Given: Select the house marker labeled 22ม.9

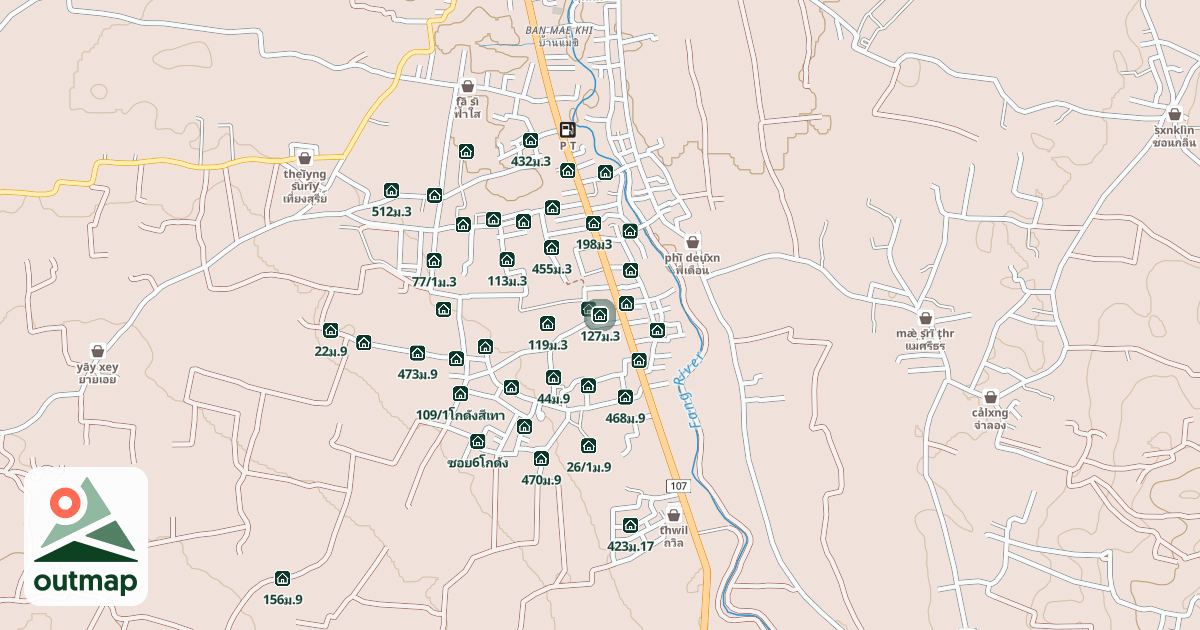Looking at the screenshot, I should coord(330,330).
